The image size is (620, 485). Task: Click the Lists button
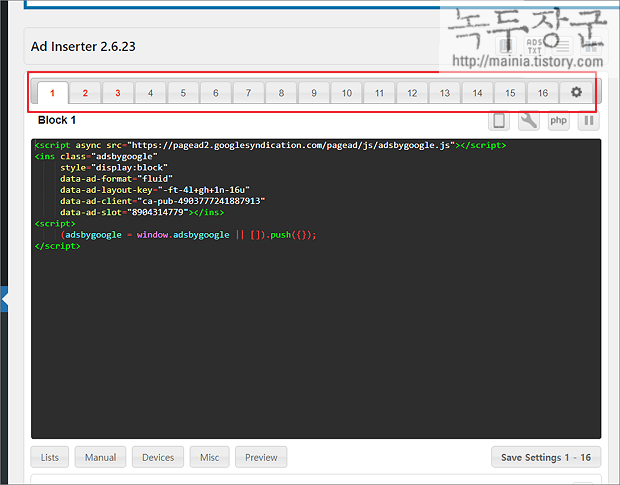[x=49, y=457]
